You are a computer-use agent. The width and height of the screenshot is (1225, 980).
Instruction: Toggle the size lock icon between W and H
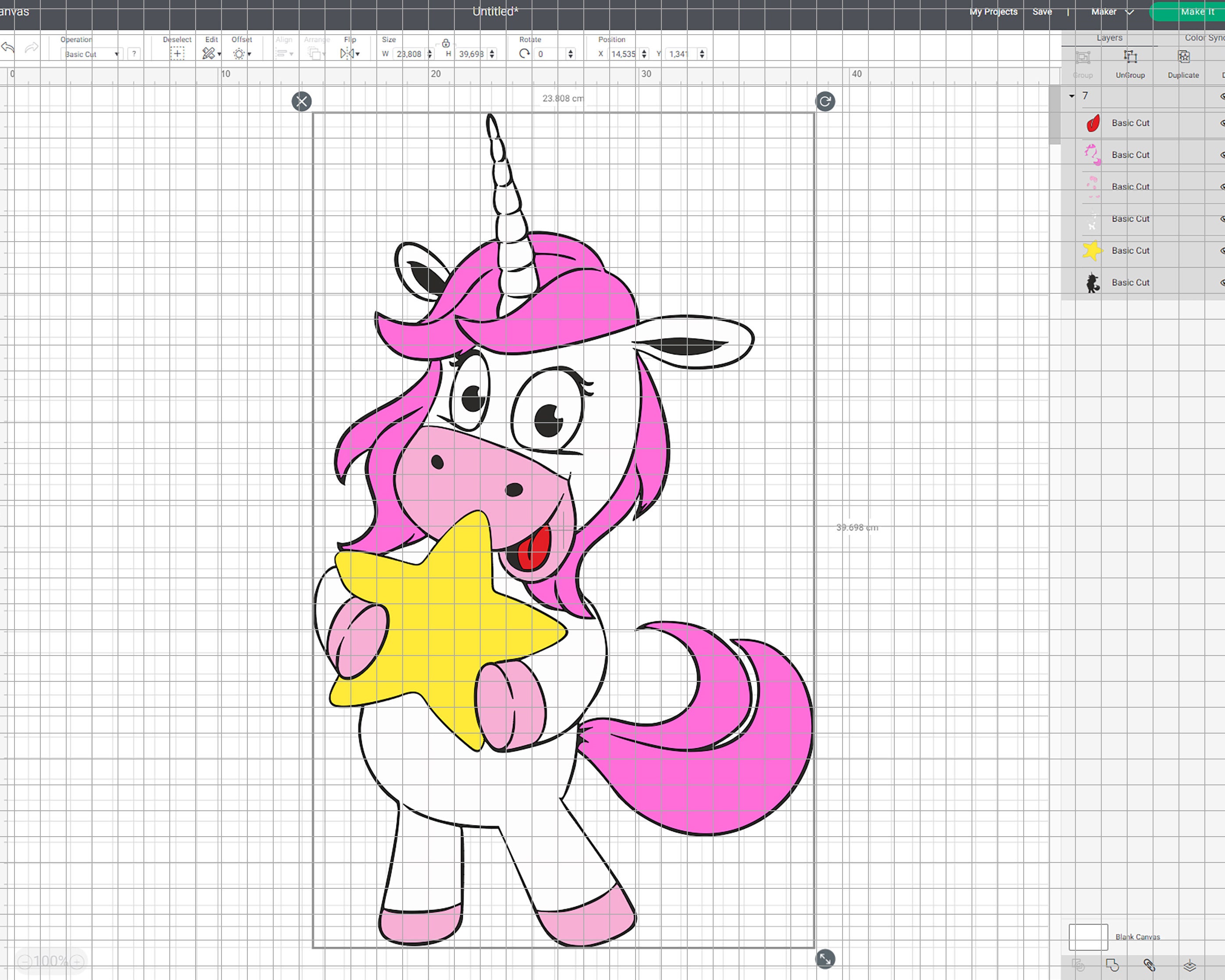pyautogui.click(x=446, y=43)
